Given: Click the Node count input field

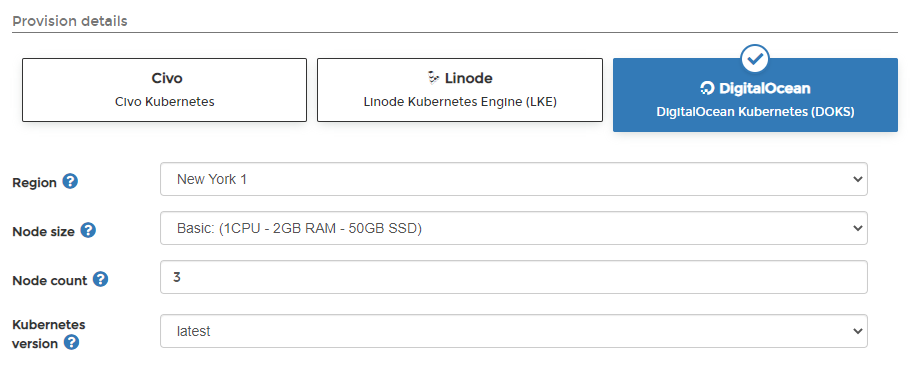Looking at the screenshot, I should (x=514, y=277).
